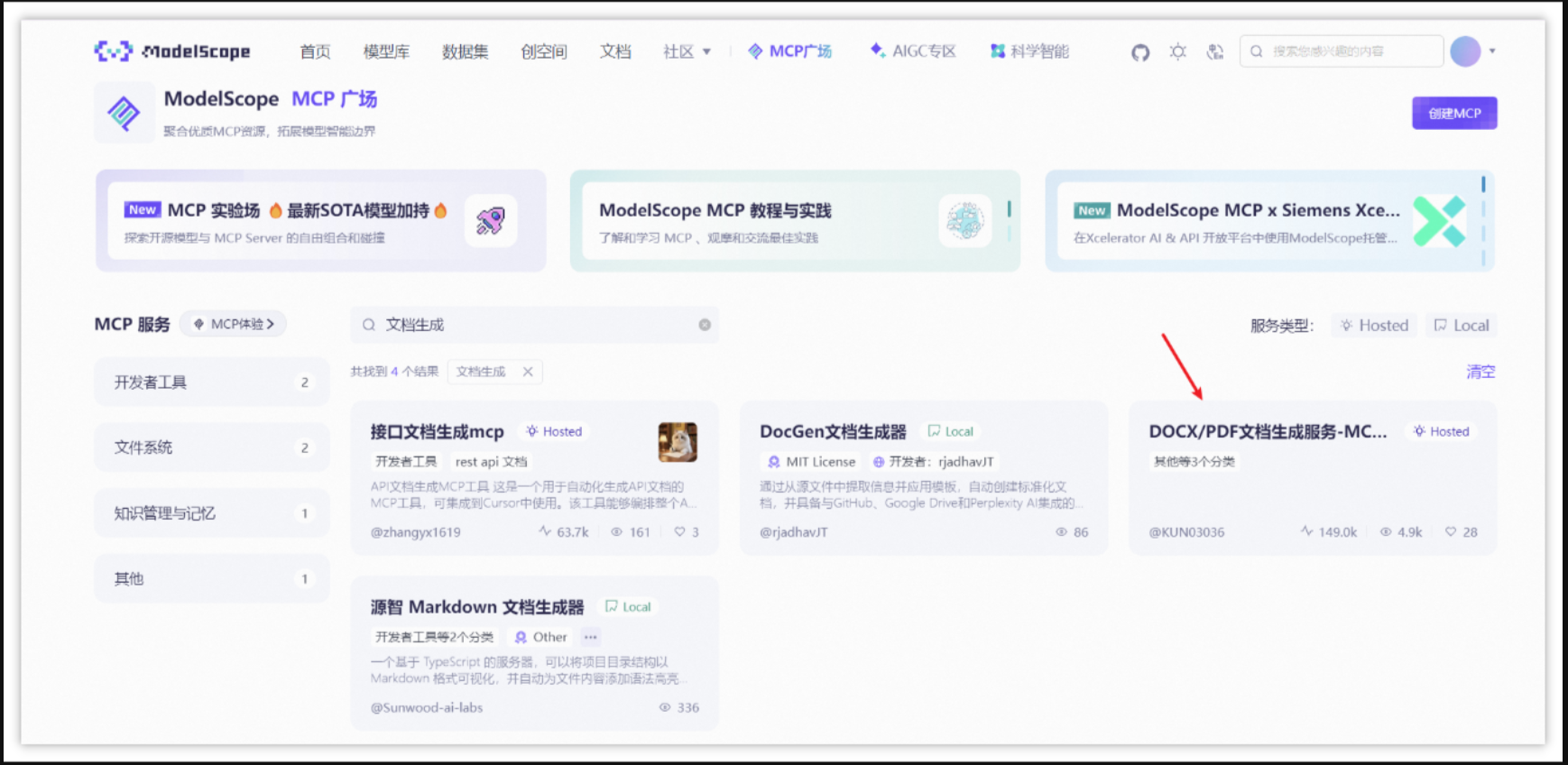Open the ModelScope MCP x Siemens banner
Screen dimensions: 1568x765
[x=1269, y=221]
